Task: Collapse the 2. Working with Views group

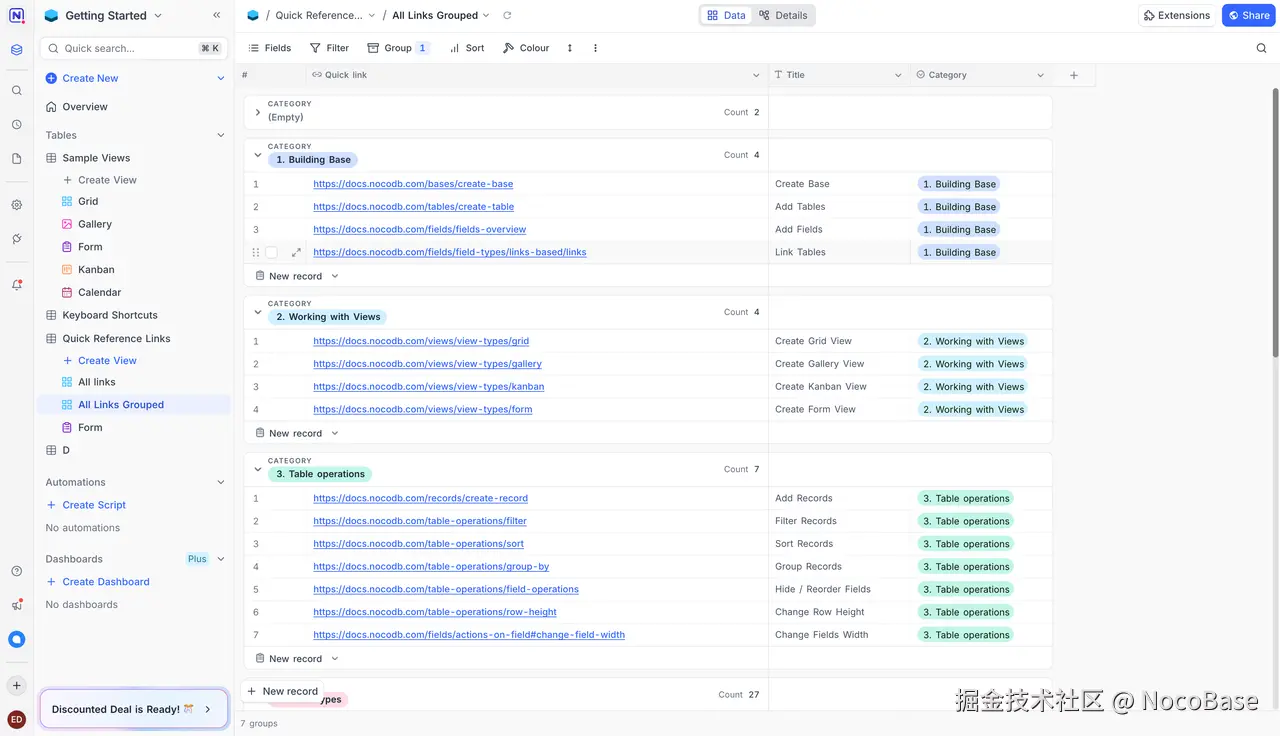Action: coord(258,312)
